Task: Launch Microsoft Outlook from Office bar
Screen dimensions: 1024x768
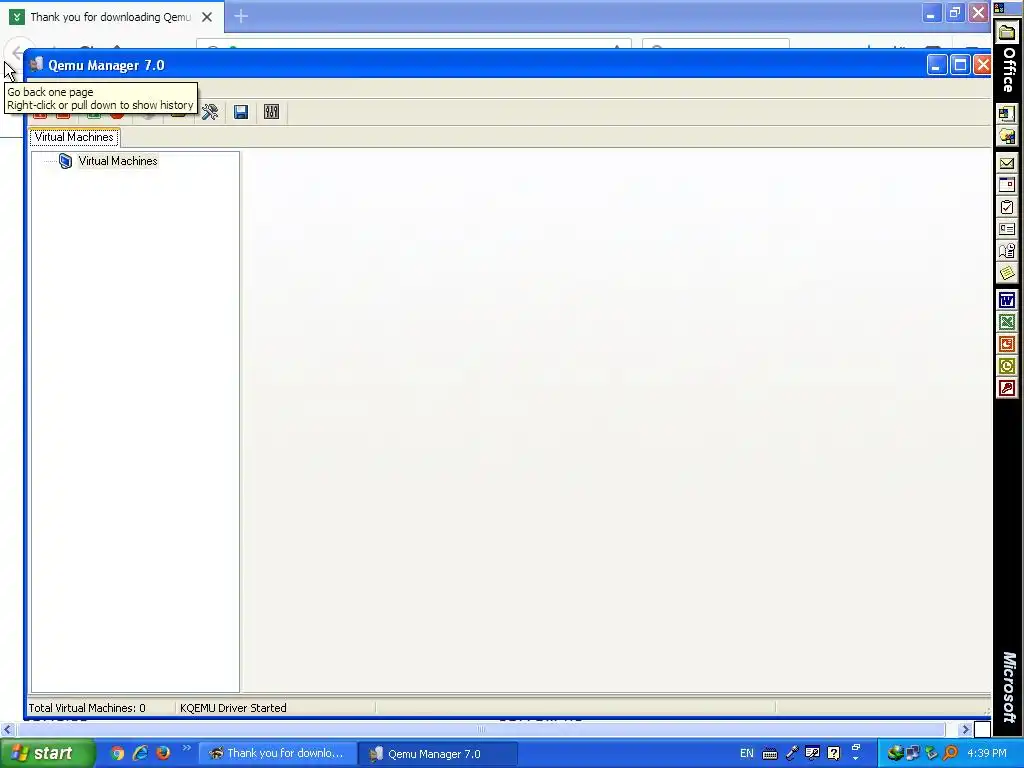Action: coord(1007,366)
